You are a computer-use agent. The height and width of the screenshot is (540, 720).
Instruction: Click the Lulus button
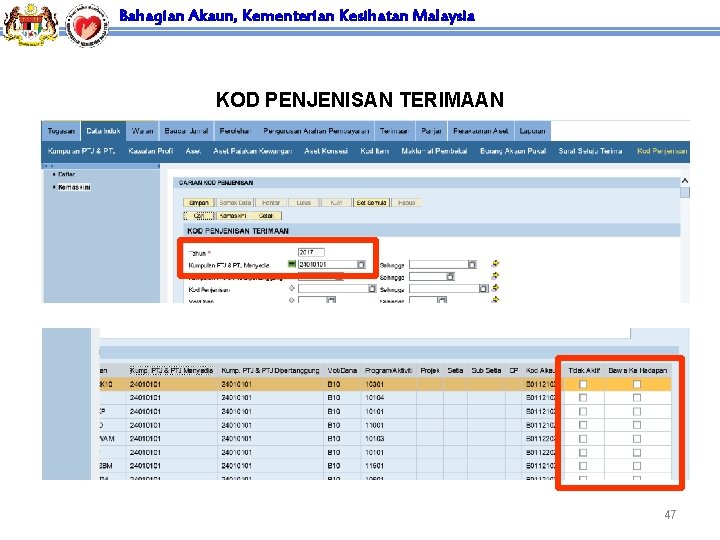click(304, 202)
